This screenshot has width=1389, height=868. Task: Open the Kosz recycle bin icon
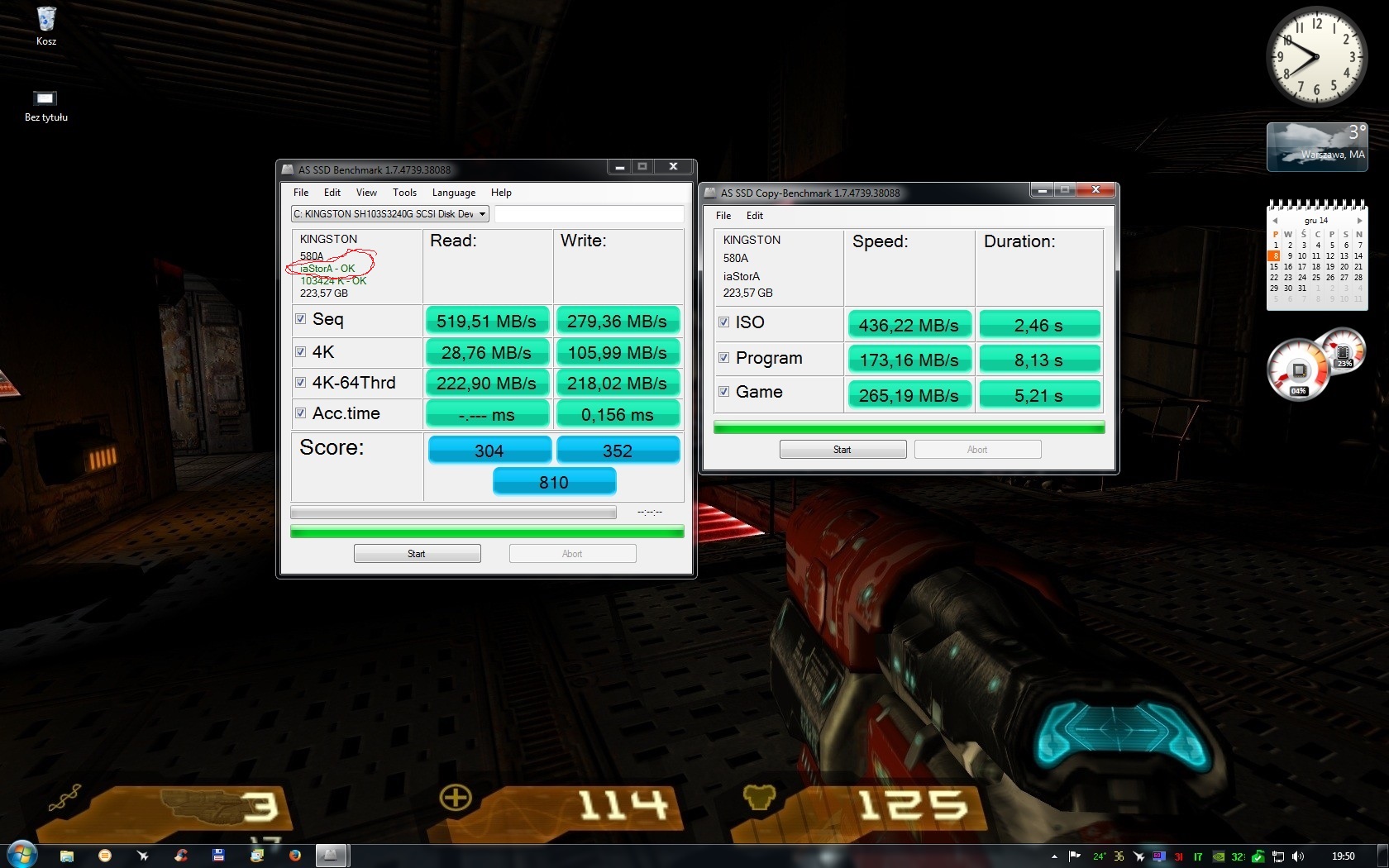(x=46, y=26)
